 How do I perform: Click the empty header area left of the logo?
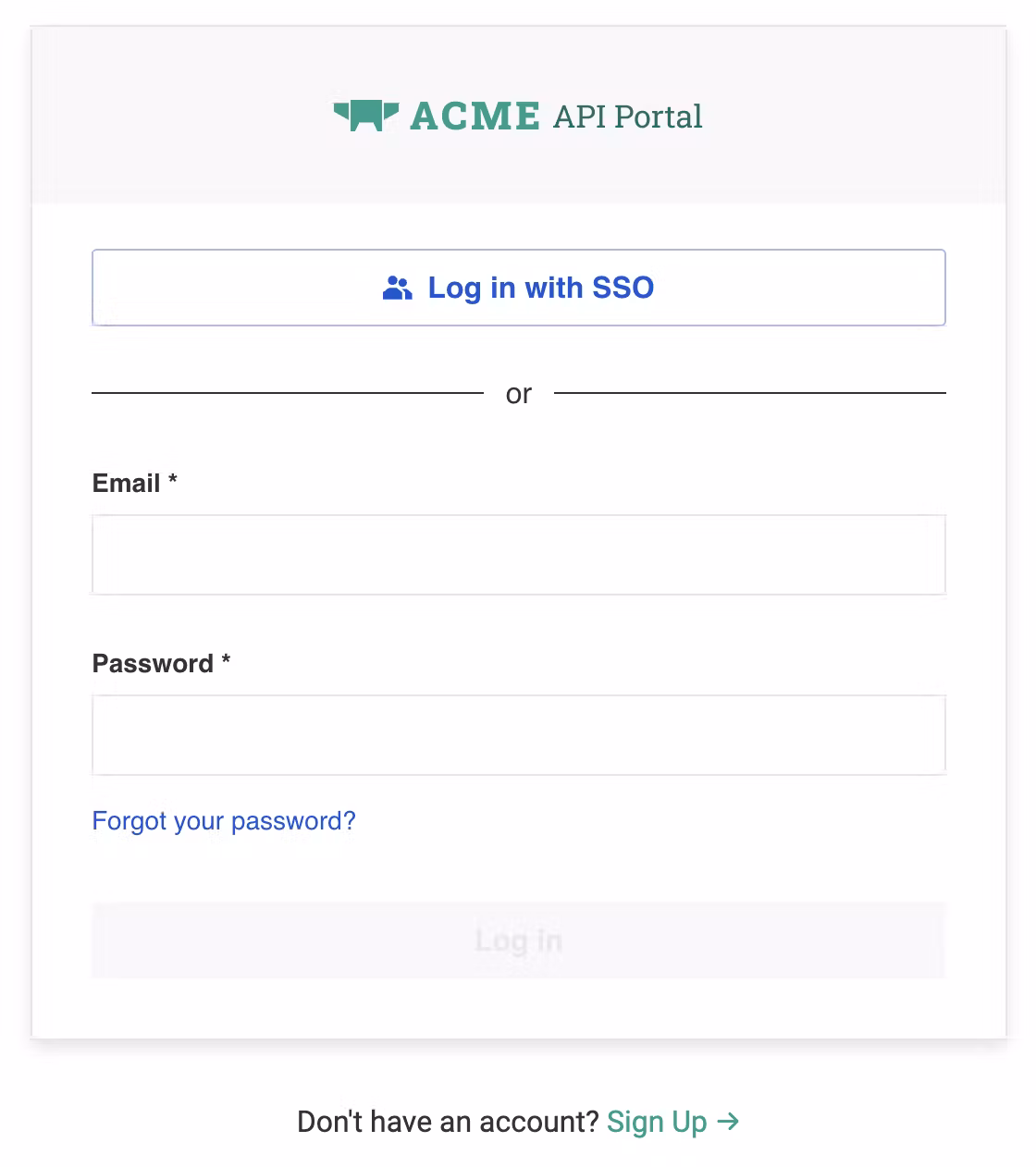click(176, 116)
